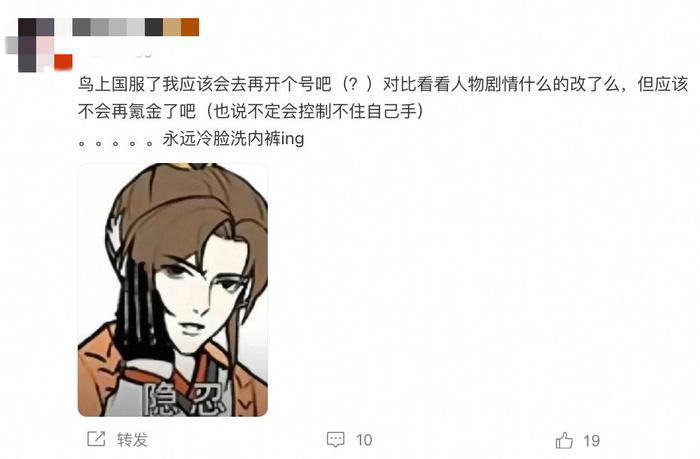700x459 pixels.
Task: Open the attached character illustration image
Action: 173,290
